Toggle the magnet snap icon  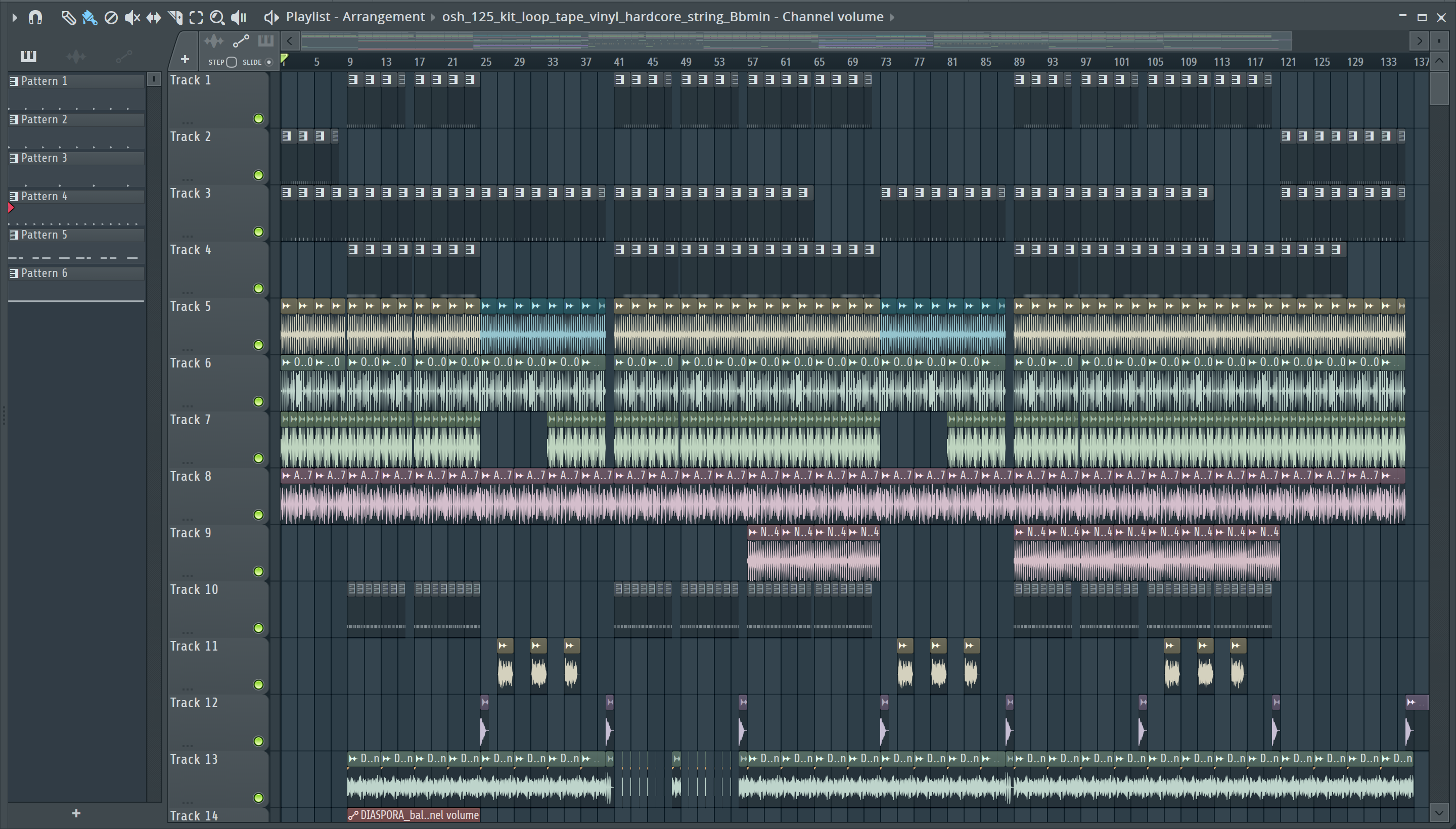tap(35, 18)
